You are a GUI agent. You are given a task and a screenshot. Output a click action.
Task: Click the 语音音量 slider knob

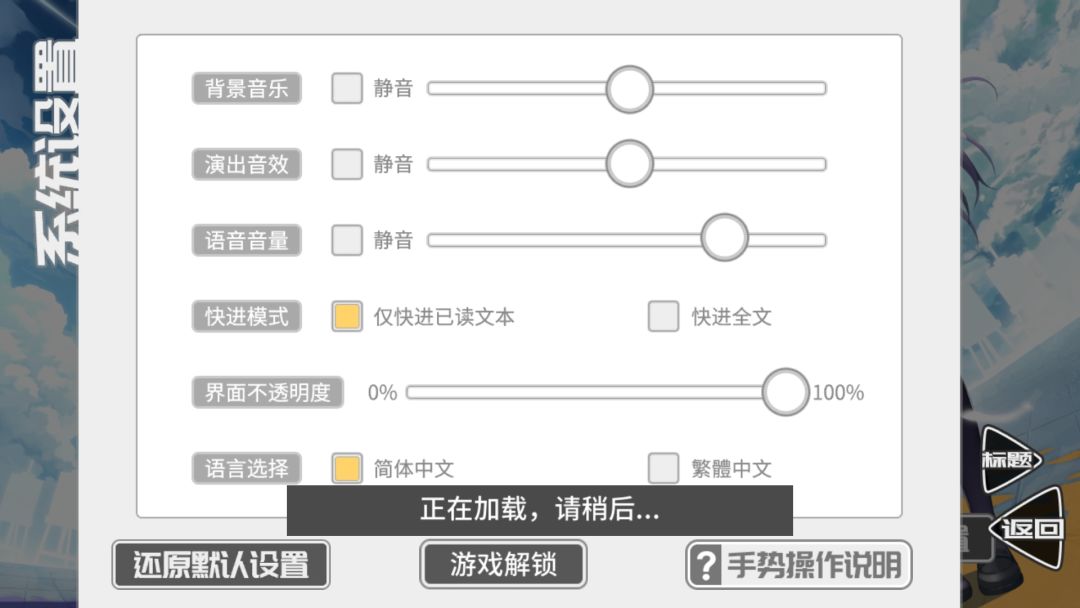tap(725, 238)
